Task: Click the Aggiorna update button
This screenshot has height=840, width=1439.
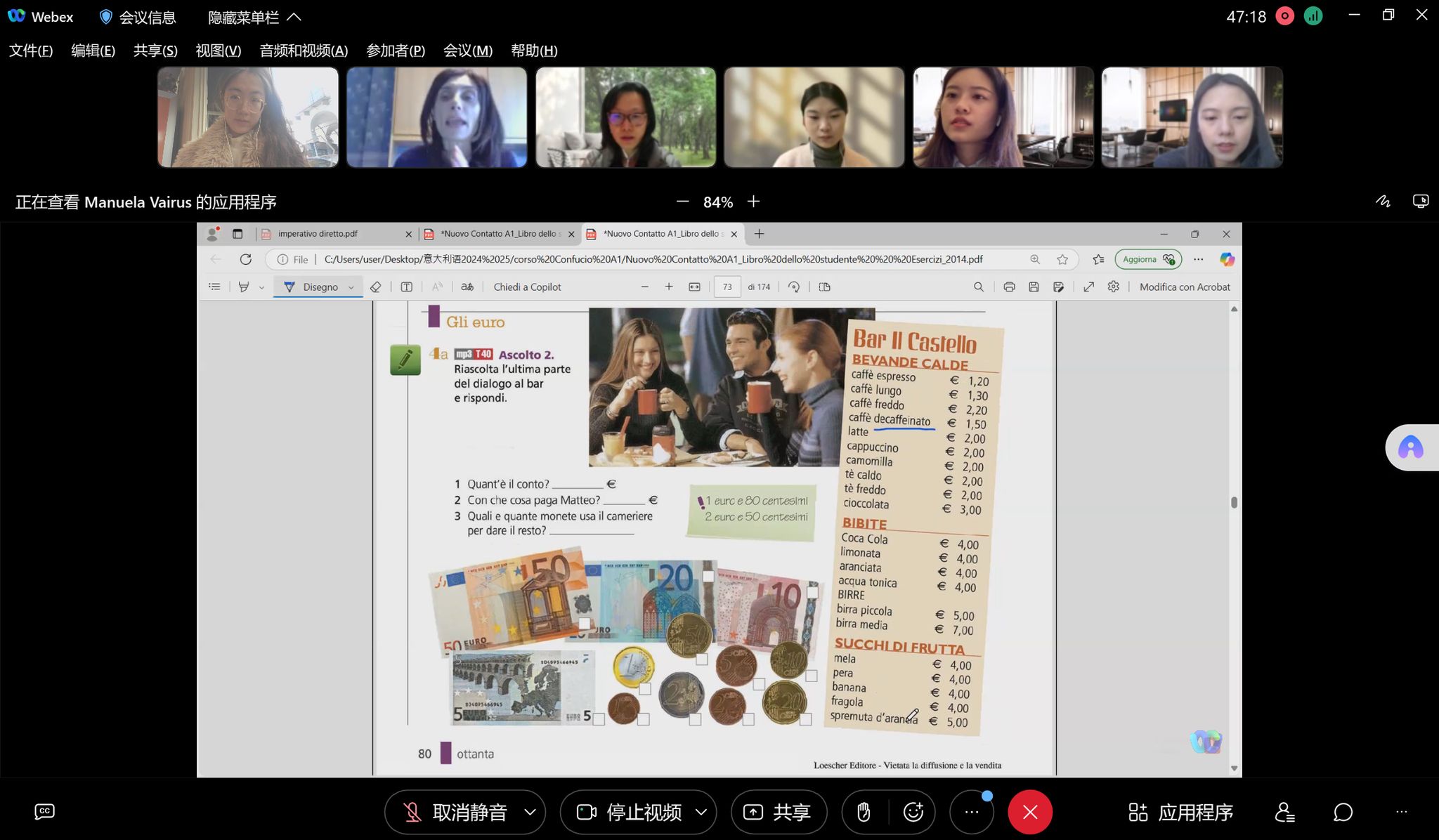Action: [x=1148, y=259]
